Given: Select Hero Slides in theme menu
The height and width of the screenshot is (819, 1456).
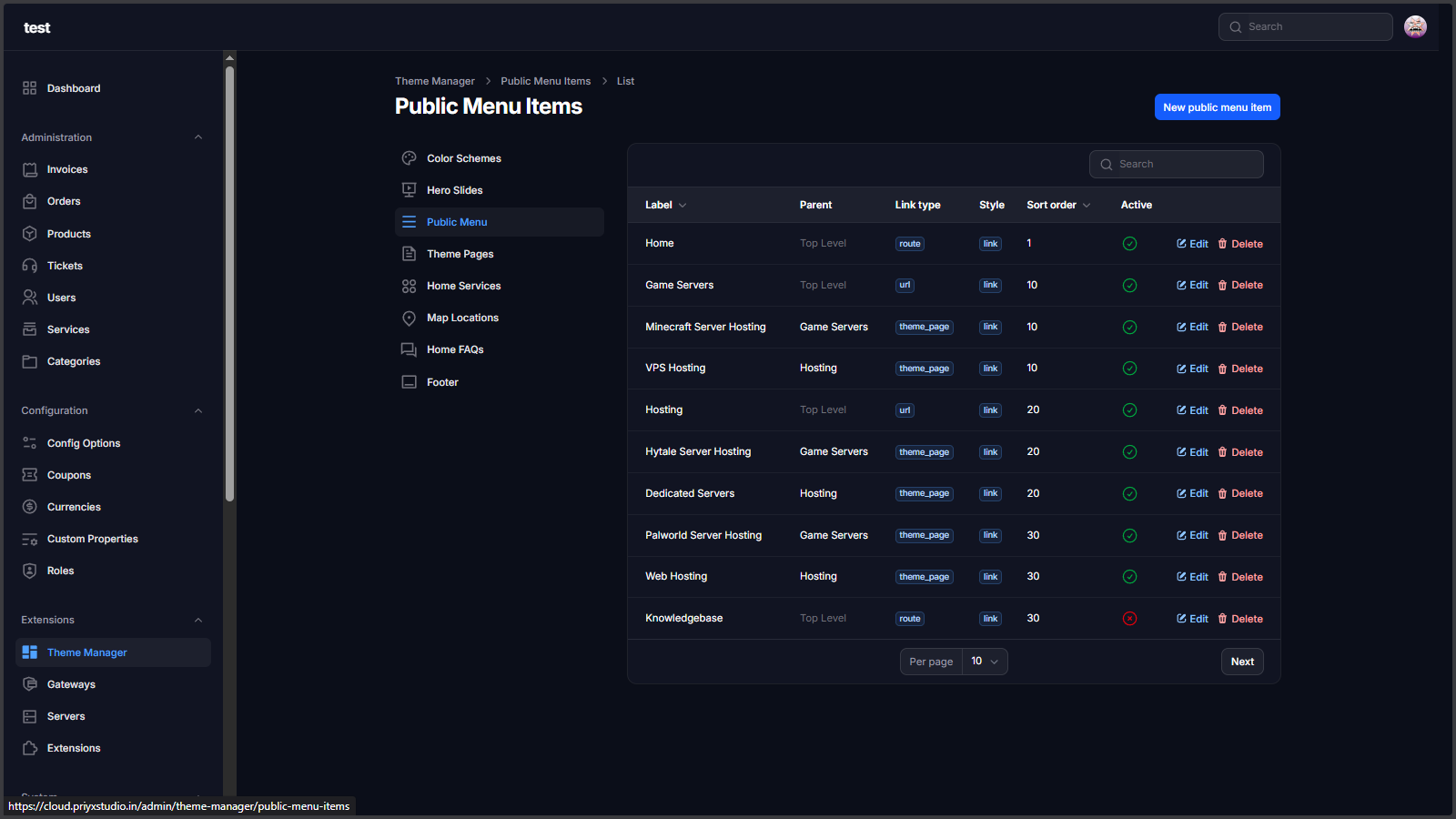Looking at the screenshot, I should pos(454,190).
